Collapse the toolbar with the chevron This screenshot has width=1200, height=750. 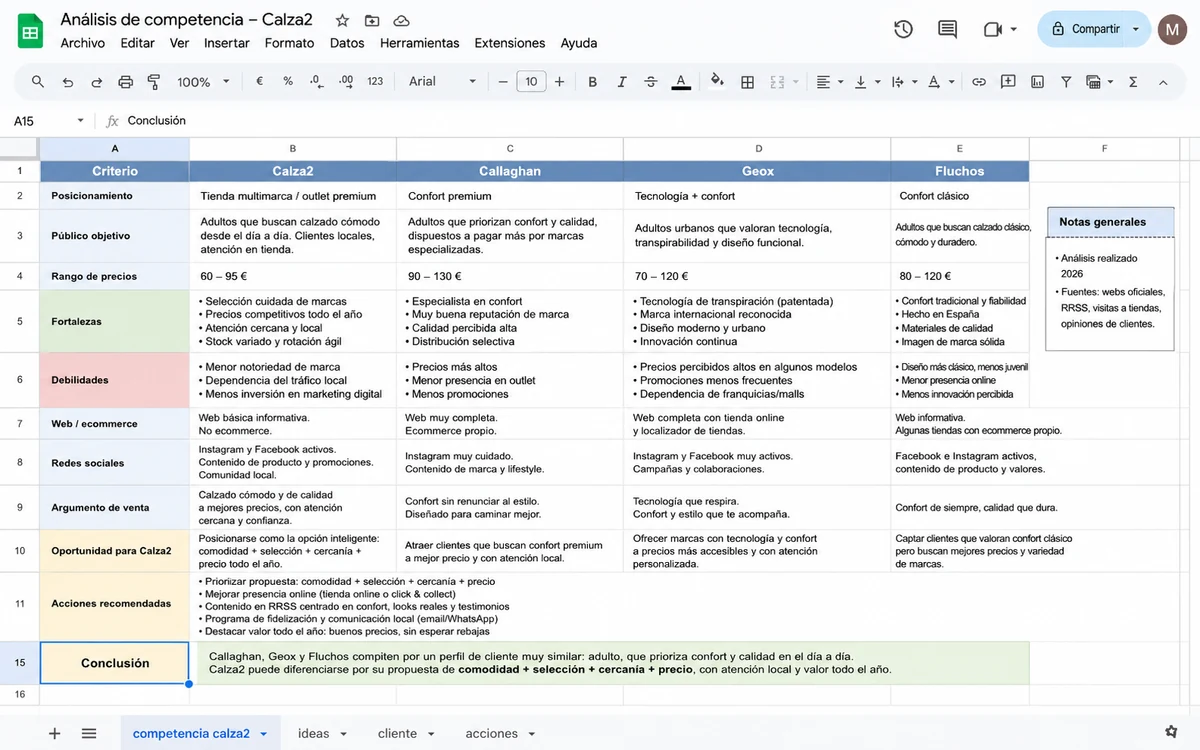pyautogui.click(x=1163, y=82)
